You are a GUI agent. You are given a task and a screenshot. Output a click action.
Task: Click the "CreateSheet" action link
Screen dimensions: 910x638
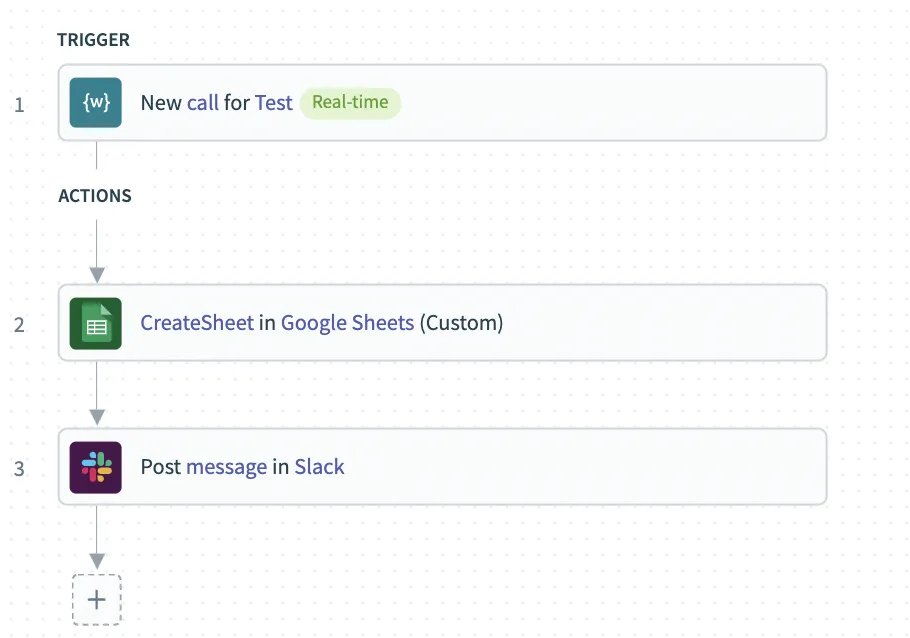[x=197, y=323]
